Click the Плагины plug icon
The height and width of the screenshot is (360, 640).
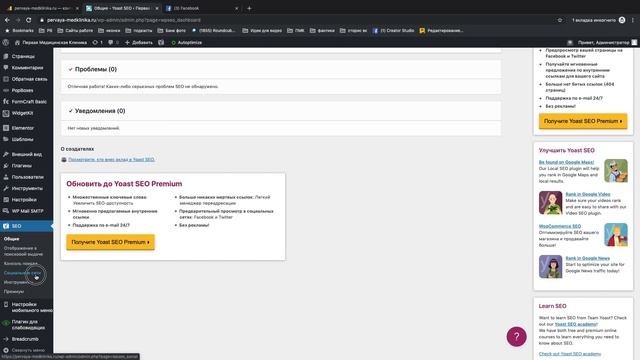(6, 166)
